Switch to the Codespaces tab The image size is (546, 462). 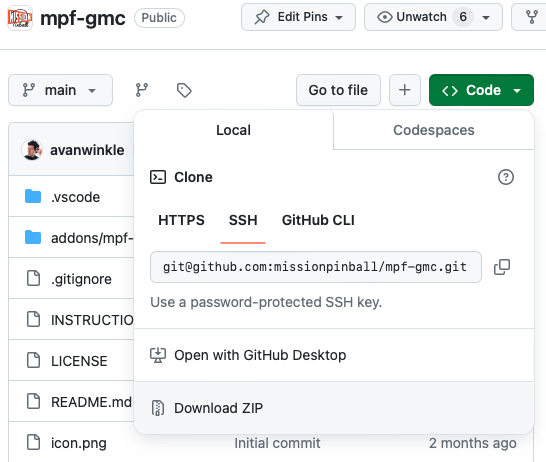[434, 130]
